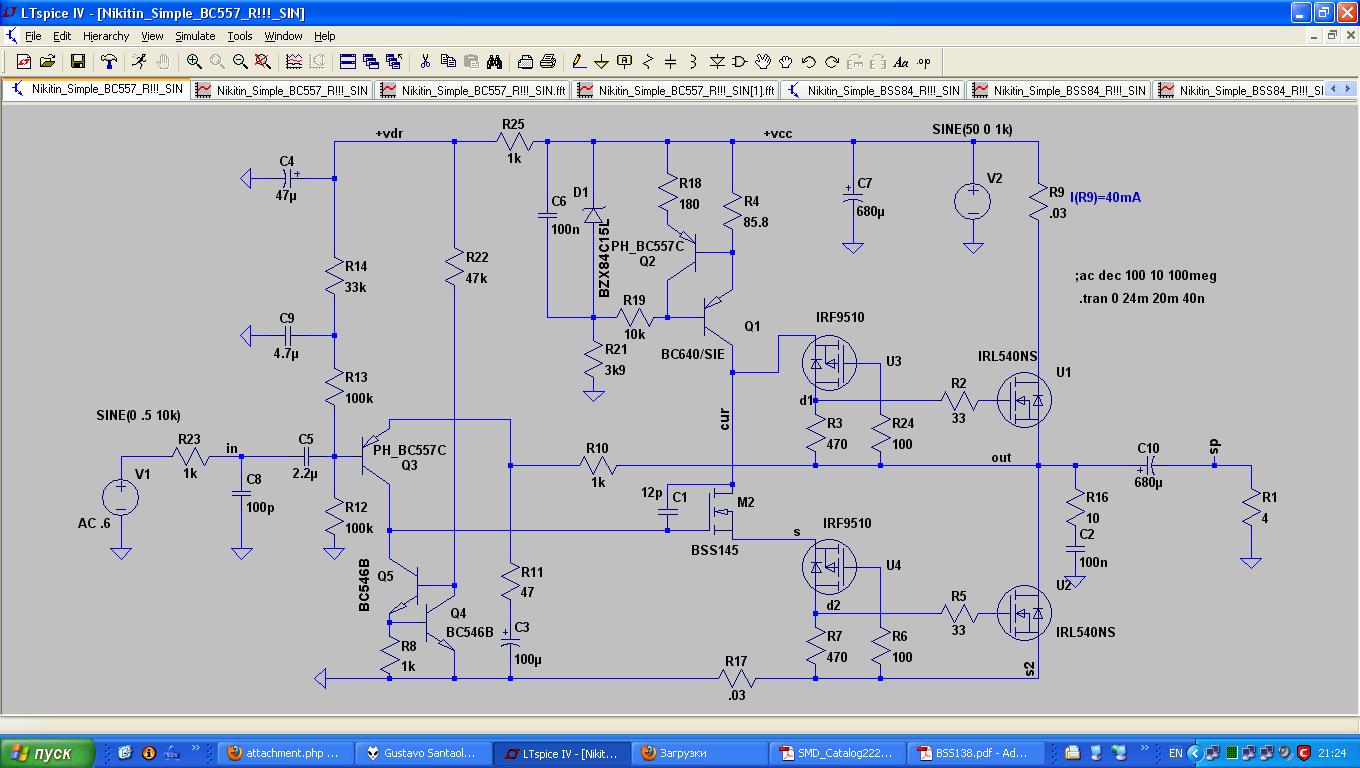This screenshot has height=768, width=1360.
Task: Open a file with the folder icon
Action: click(x=47, y=62)
